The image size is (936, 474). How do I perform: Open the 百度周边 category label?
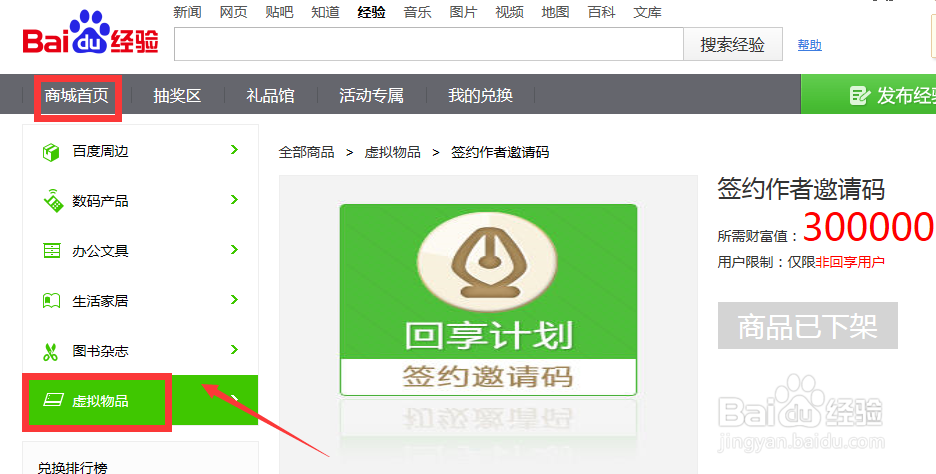coord(100,152)
